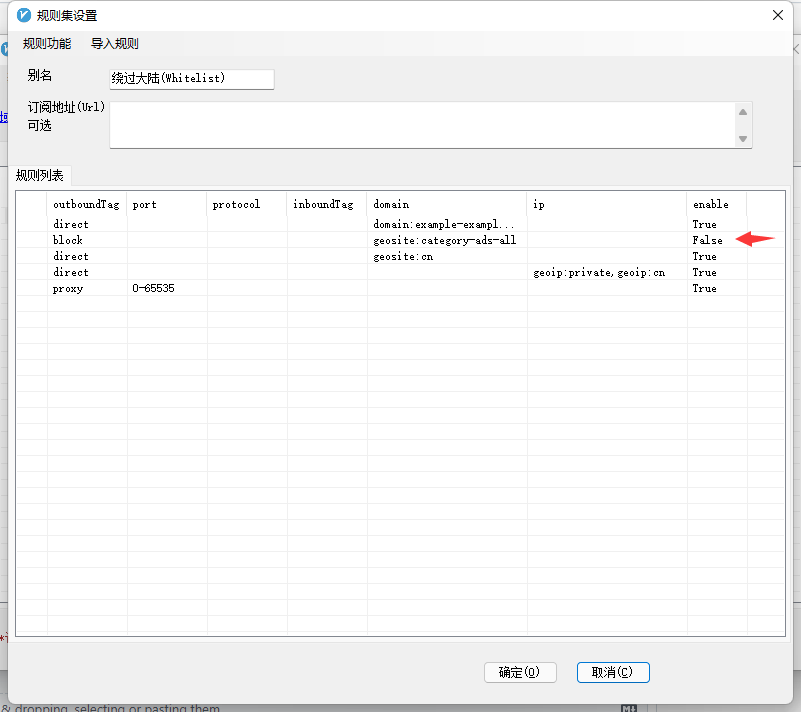Click inside the 别名 alias text field
This screenshot has height=712, width=801.
pyautogui.click(x=191, y=79)
